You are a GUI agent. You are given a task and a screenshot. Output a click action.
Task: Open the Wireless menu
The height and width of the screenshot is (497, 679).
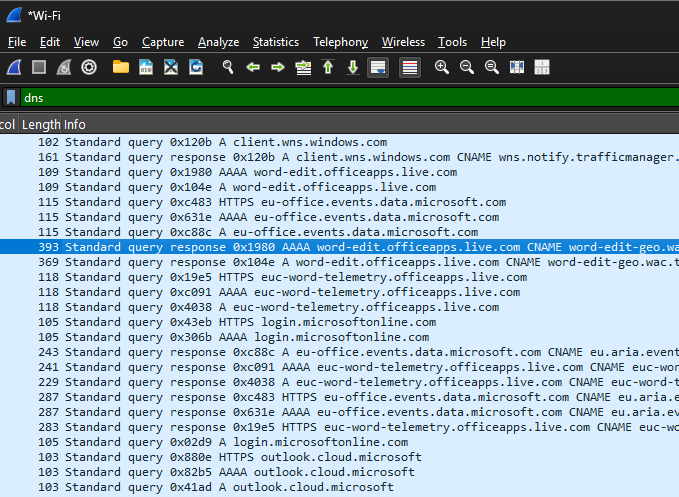(403, 42)
